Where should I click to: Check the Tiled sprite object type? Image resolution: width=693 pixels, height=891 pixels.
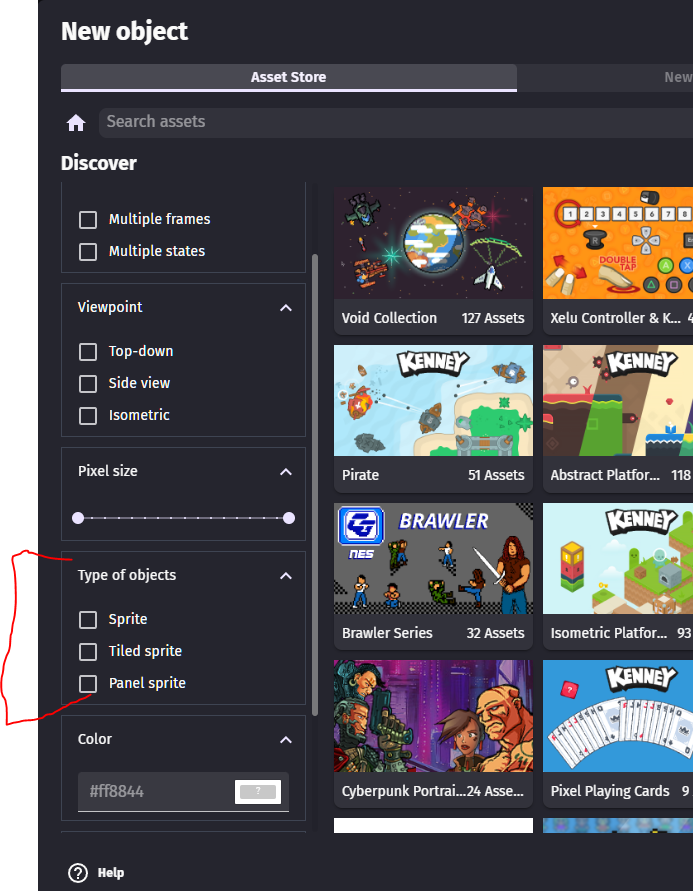click(x=88, y=651)
